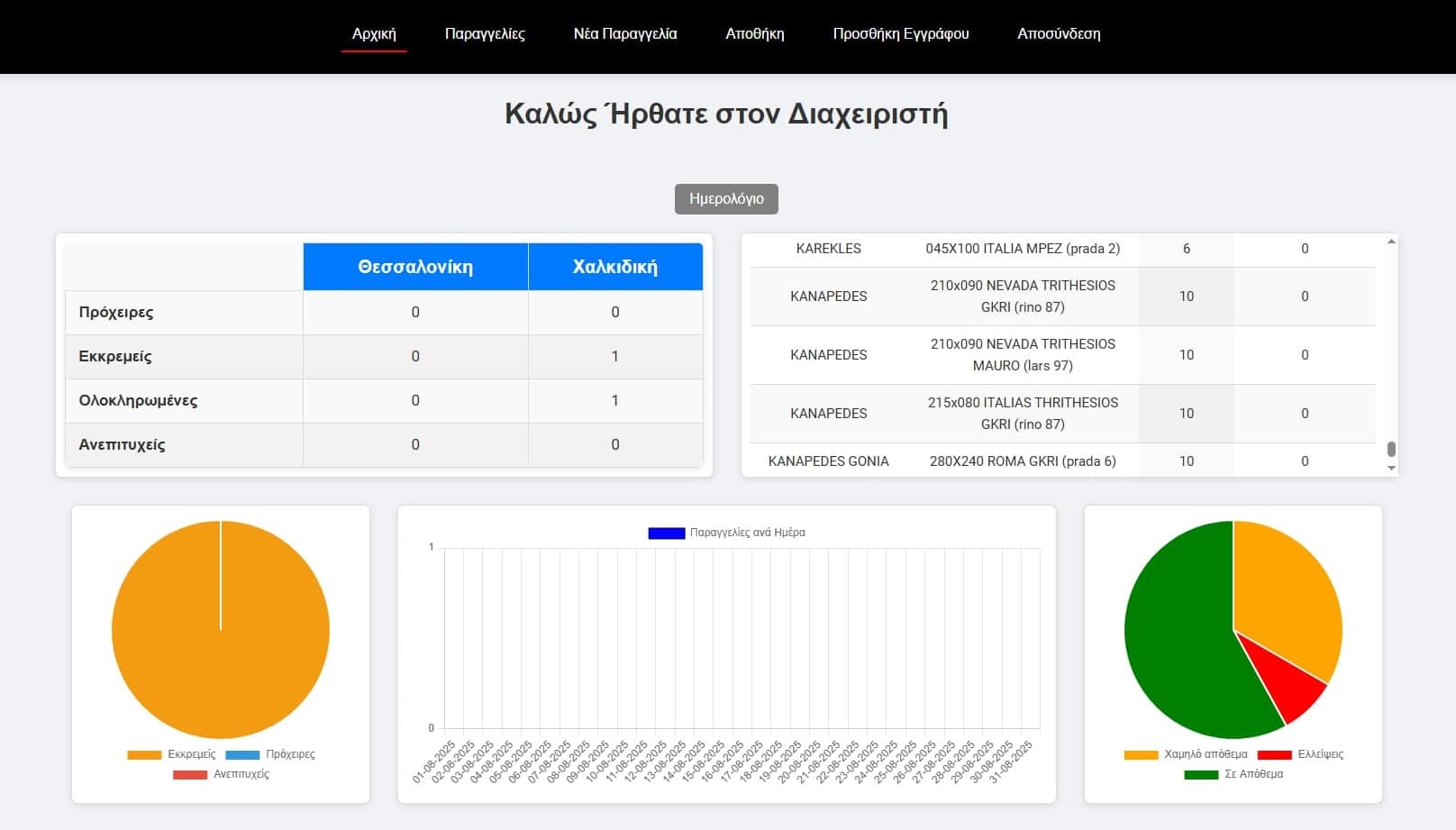1456x830 pixels.
Task: Open the Αποθήκη section
Action: pyautogui.click(x=756, y=33)
